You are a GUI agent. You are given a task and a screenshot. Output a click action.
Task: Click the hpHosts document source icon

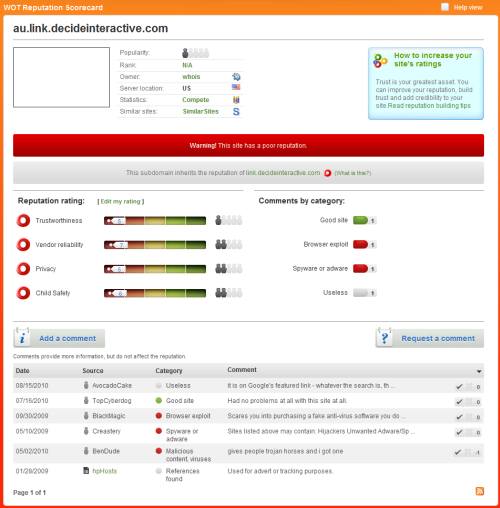click(86, 470)
